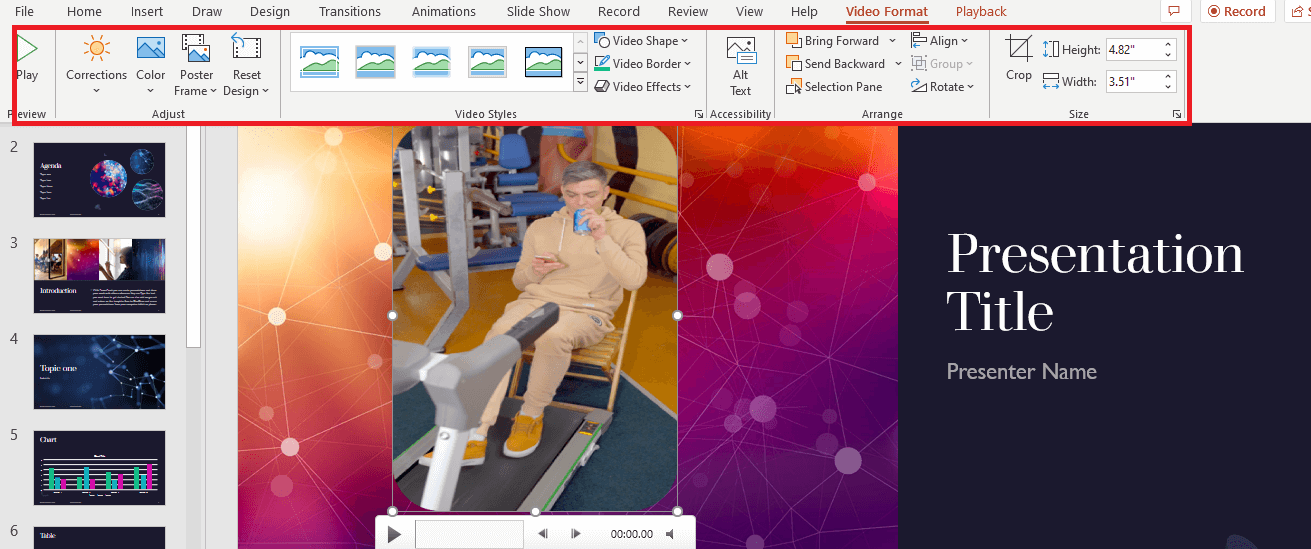Select the Crop tool
The image size is (1311, 549).
(1019, 50)
